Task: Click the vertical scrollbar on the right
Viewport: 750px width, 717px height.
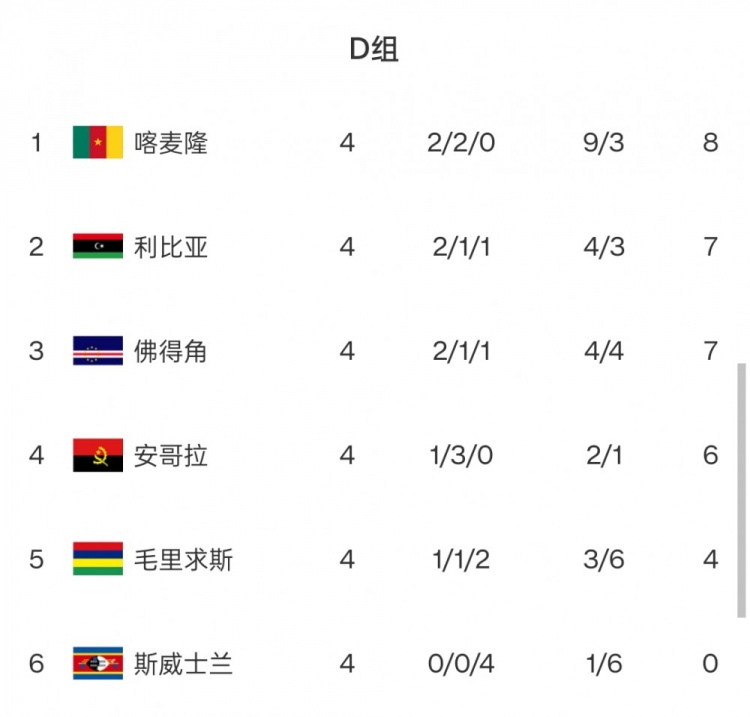Action: click(741, 490)
